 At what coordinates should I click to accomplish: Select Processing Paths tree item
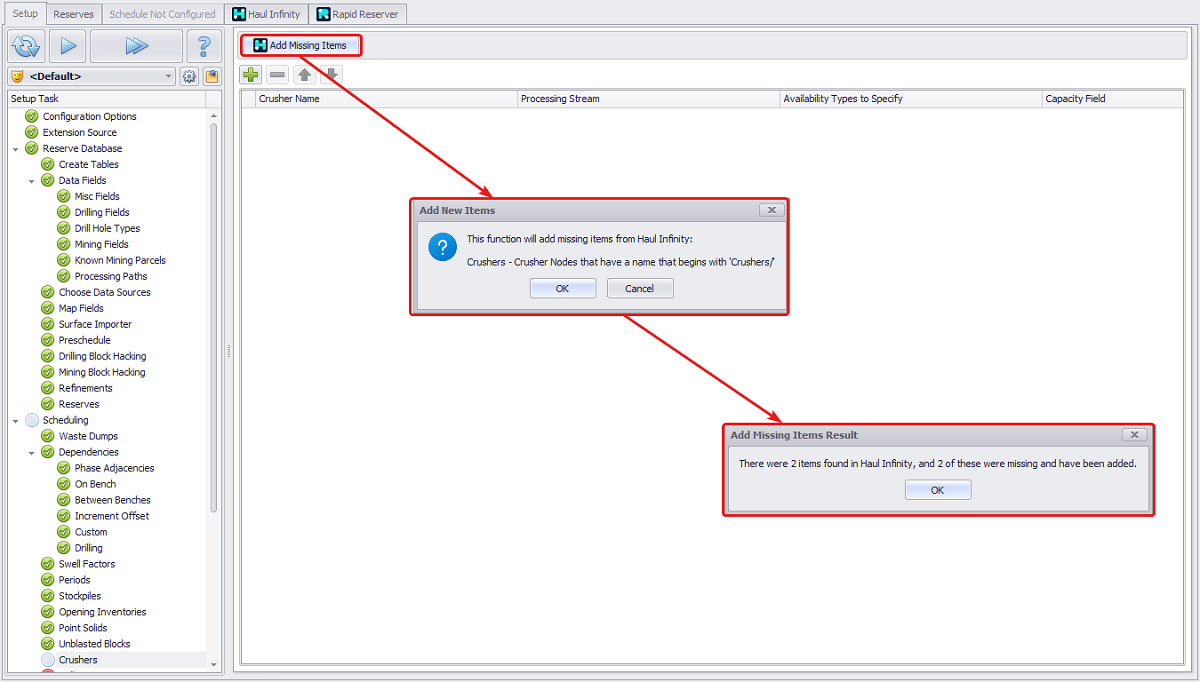111,276
